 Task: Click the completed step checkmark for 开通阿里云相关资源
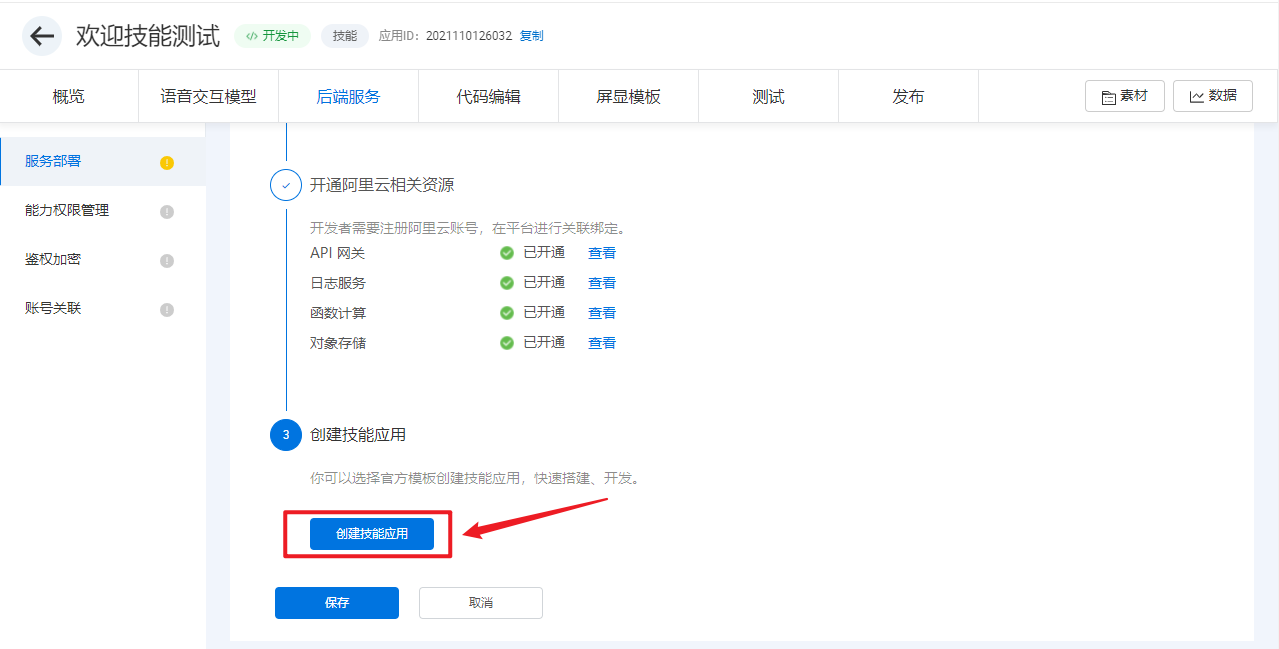286,185
